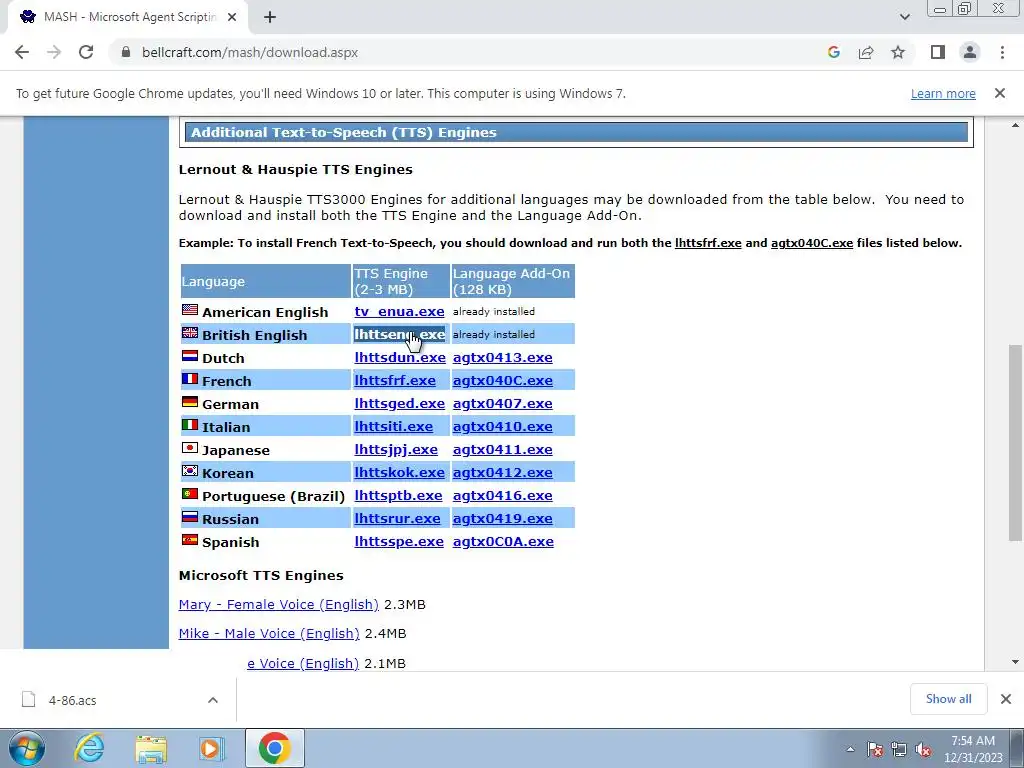Screen dimensions: 1024x768
Task: Download agtx0412.exe Korean add-on
Action: click(502, 473)
